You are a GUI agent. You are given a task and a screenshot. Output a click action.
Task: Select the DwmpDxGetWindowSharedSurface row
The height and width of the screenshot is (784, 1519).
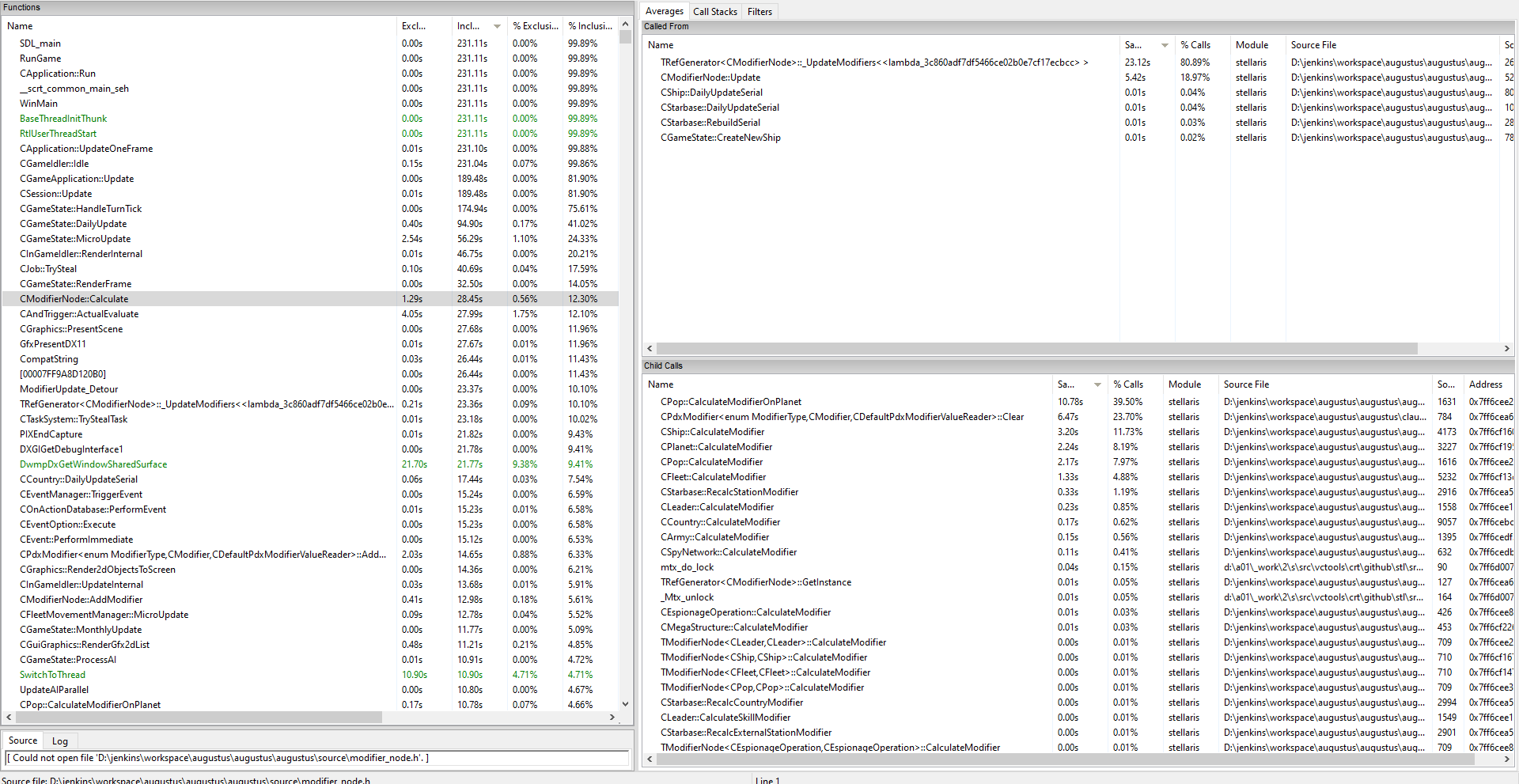(93, 464)
